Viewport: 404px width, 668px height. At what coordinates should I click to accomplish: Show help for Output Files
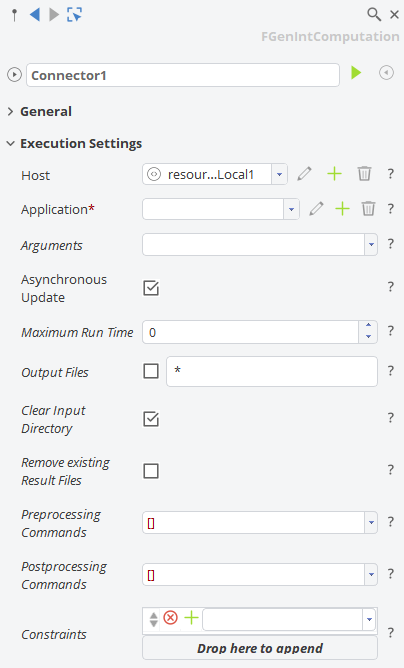[x=390, y=371]
